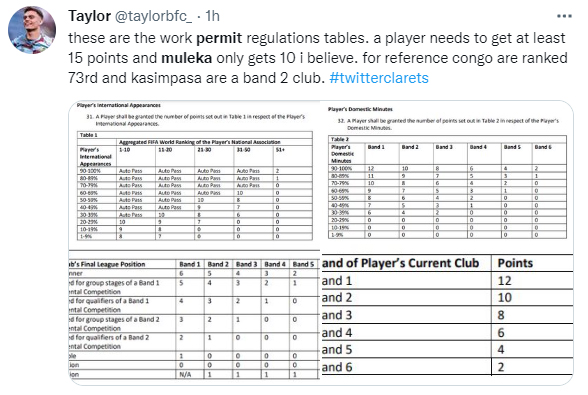This screenshot has width=588, height=395.
Task: Open the International Appearances table image
Action: click(194, 175)
